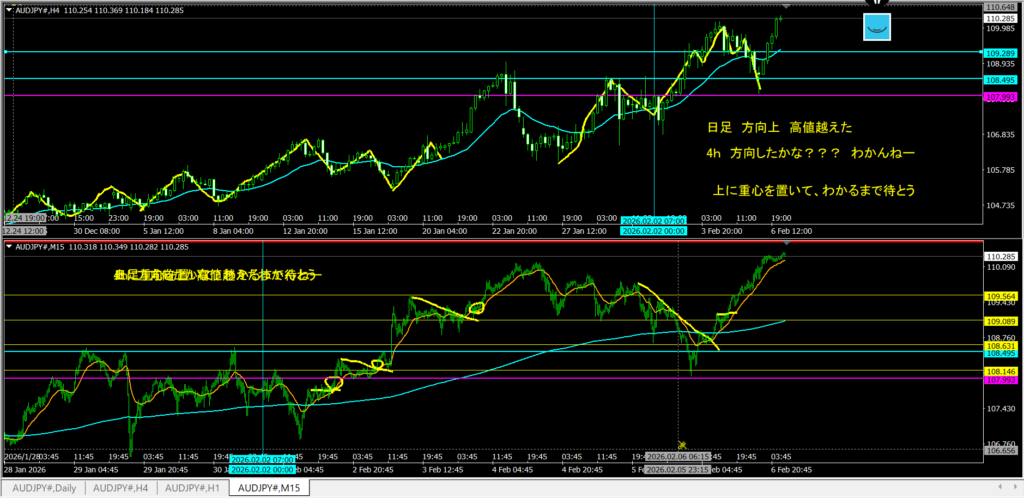Click the yellow X marker near bottom of M15 chart

[x=682, y=444]
